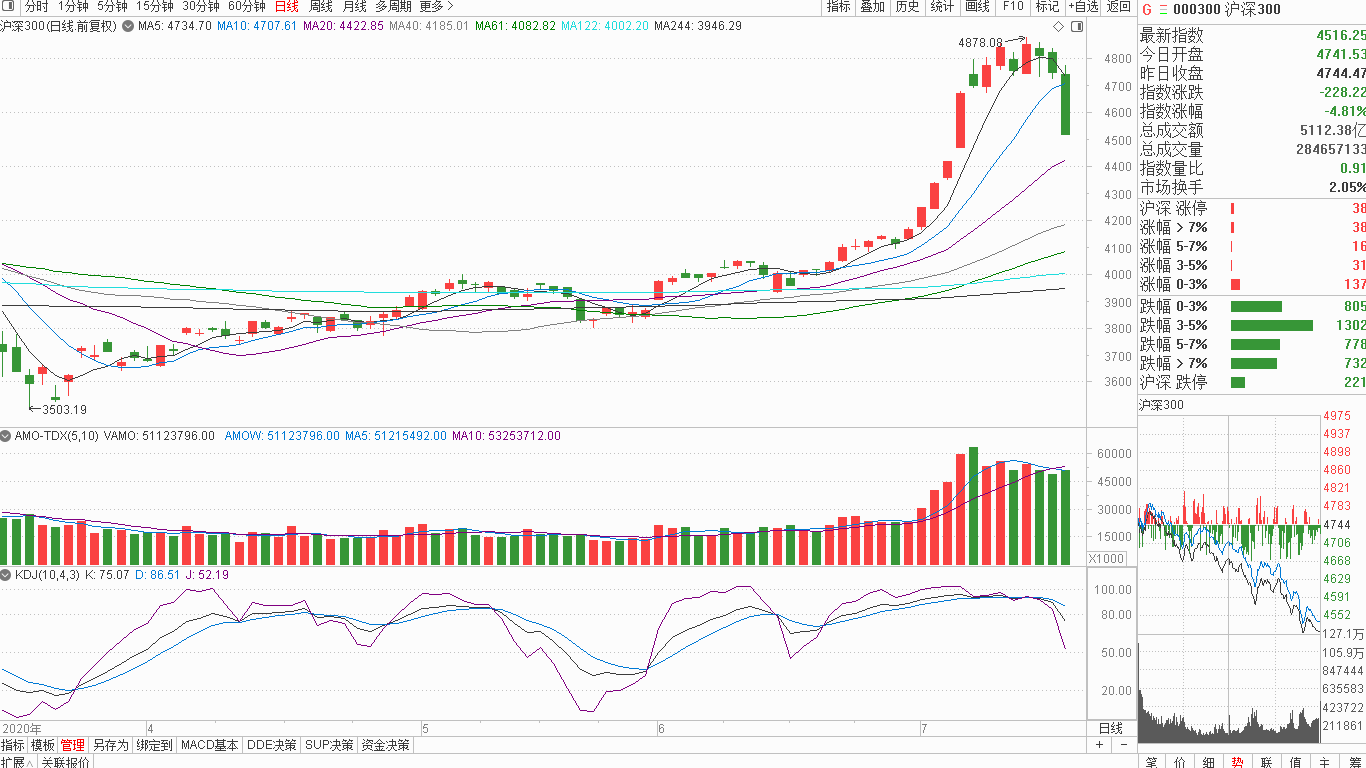Image resolution: width=1366 pixels, height=768 pixels.
Task: Click the KDJ(10,4,3) indicator label
Action: click(x=47, y=575)
